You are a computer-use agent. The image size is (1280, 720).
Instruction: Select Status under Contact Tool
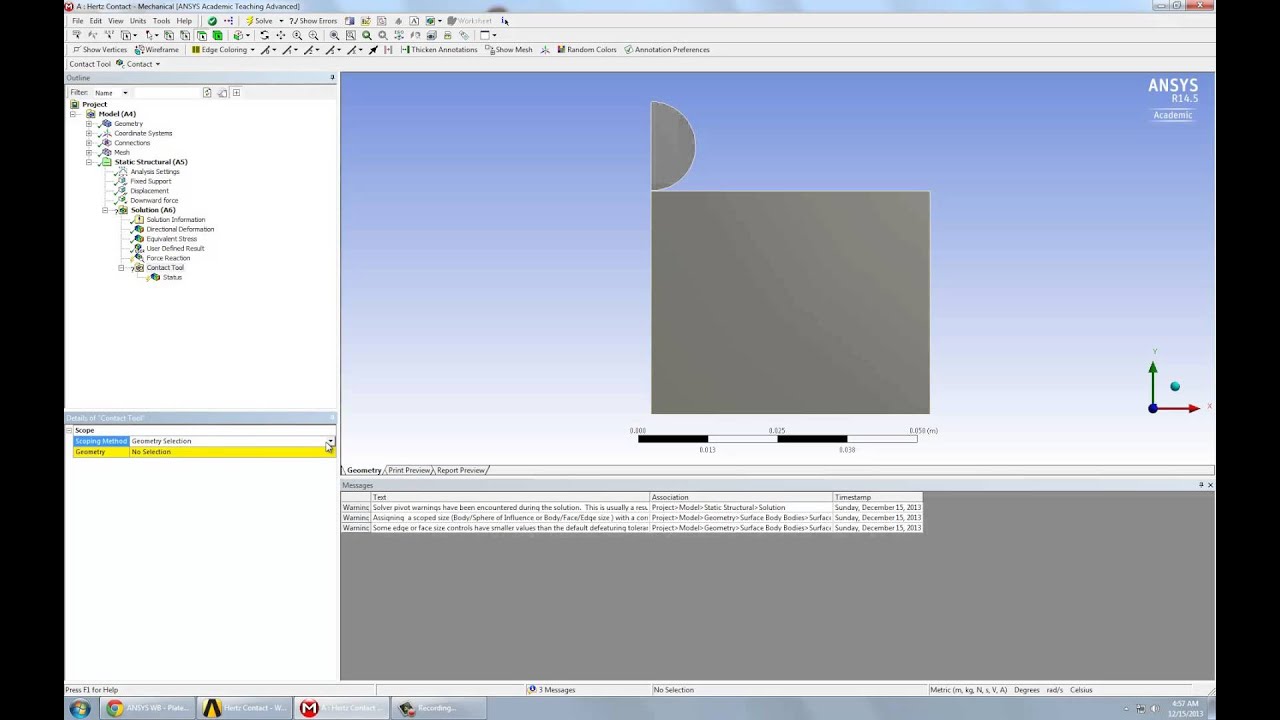172,277
